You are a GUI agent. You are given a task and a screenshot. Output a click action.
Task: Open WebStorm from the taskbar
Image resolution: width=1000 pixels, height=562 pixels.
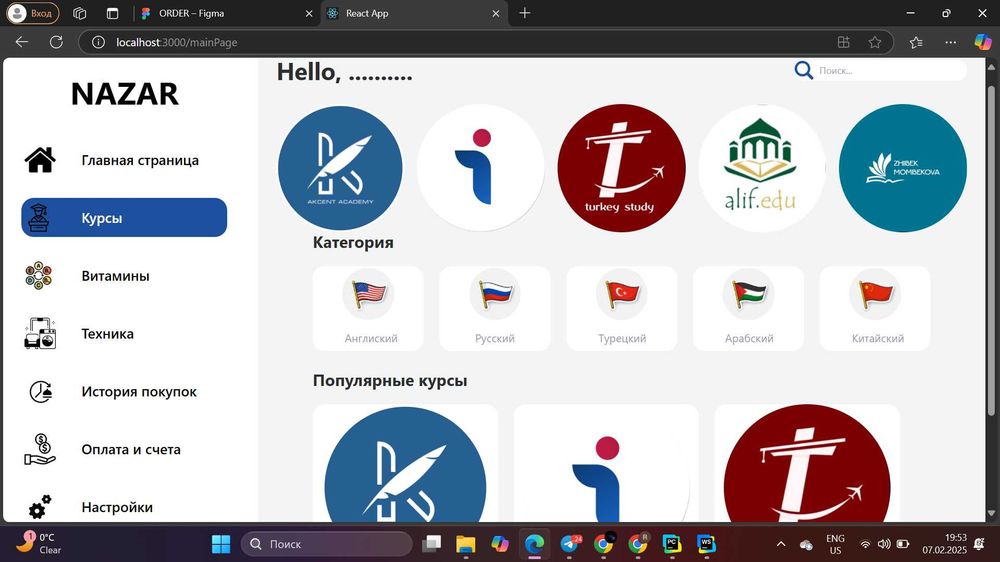706,544
